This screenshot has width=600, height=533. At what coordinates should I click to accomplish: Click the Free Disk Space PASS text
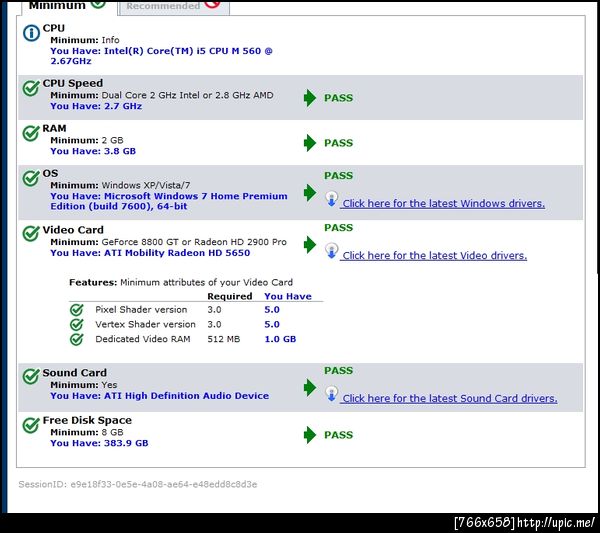(x=339, y=435)
